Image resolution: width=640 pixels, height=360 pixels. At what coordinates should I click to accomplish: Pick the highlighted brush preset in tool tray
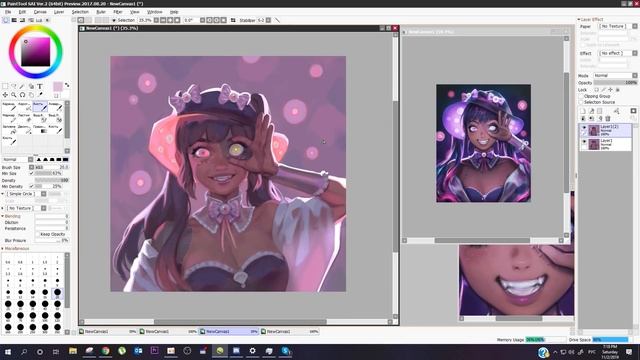40,107
